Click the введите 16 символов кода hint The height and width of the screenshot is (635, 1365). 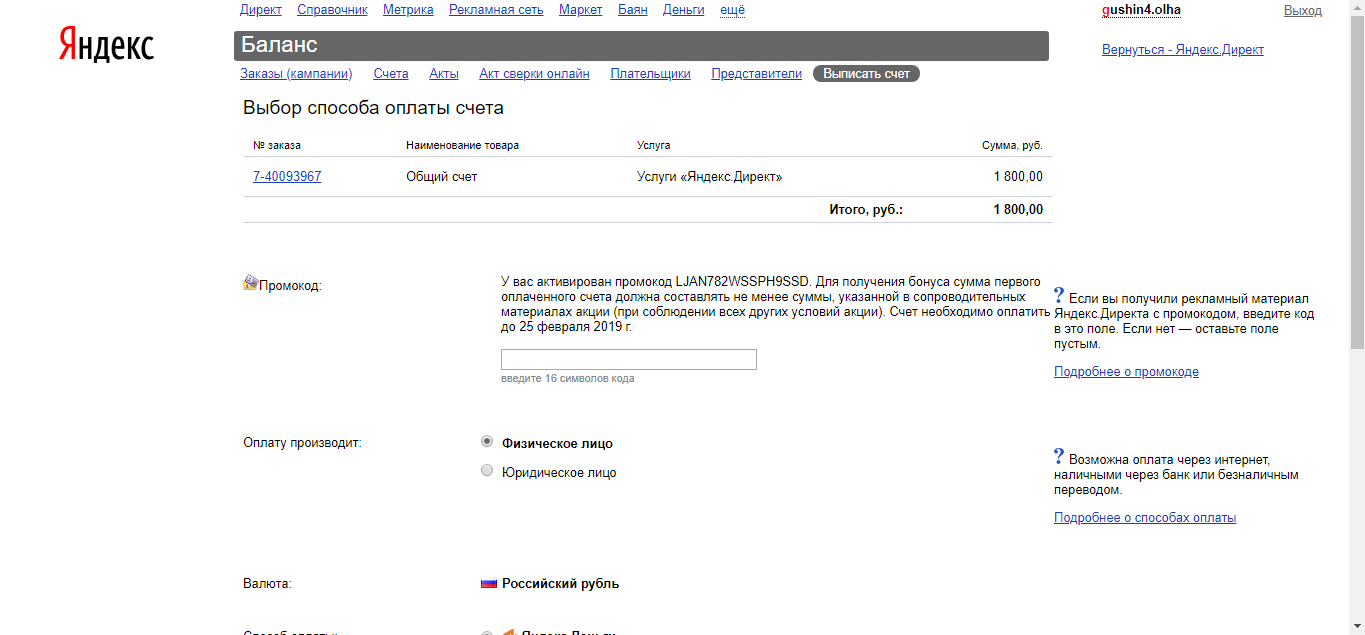tap(567, 378)
